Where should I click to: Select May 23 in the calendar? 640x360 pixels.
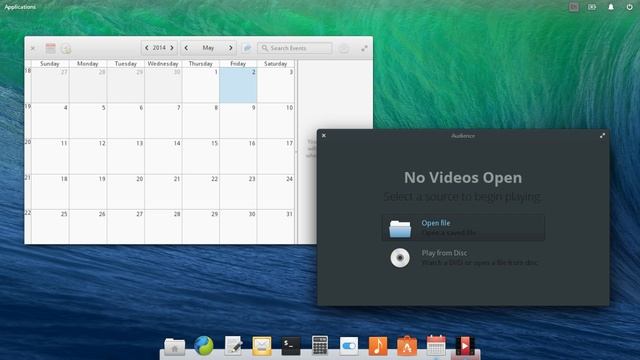pos(238,192)
